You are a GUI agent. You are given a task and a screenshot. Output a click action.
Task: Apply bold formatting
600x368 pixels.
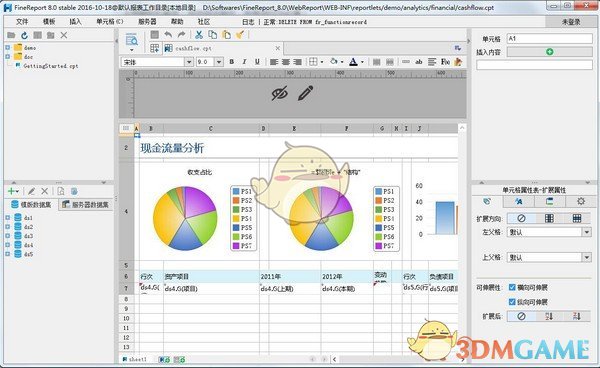click(232, 62)
